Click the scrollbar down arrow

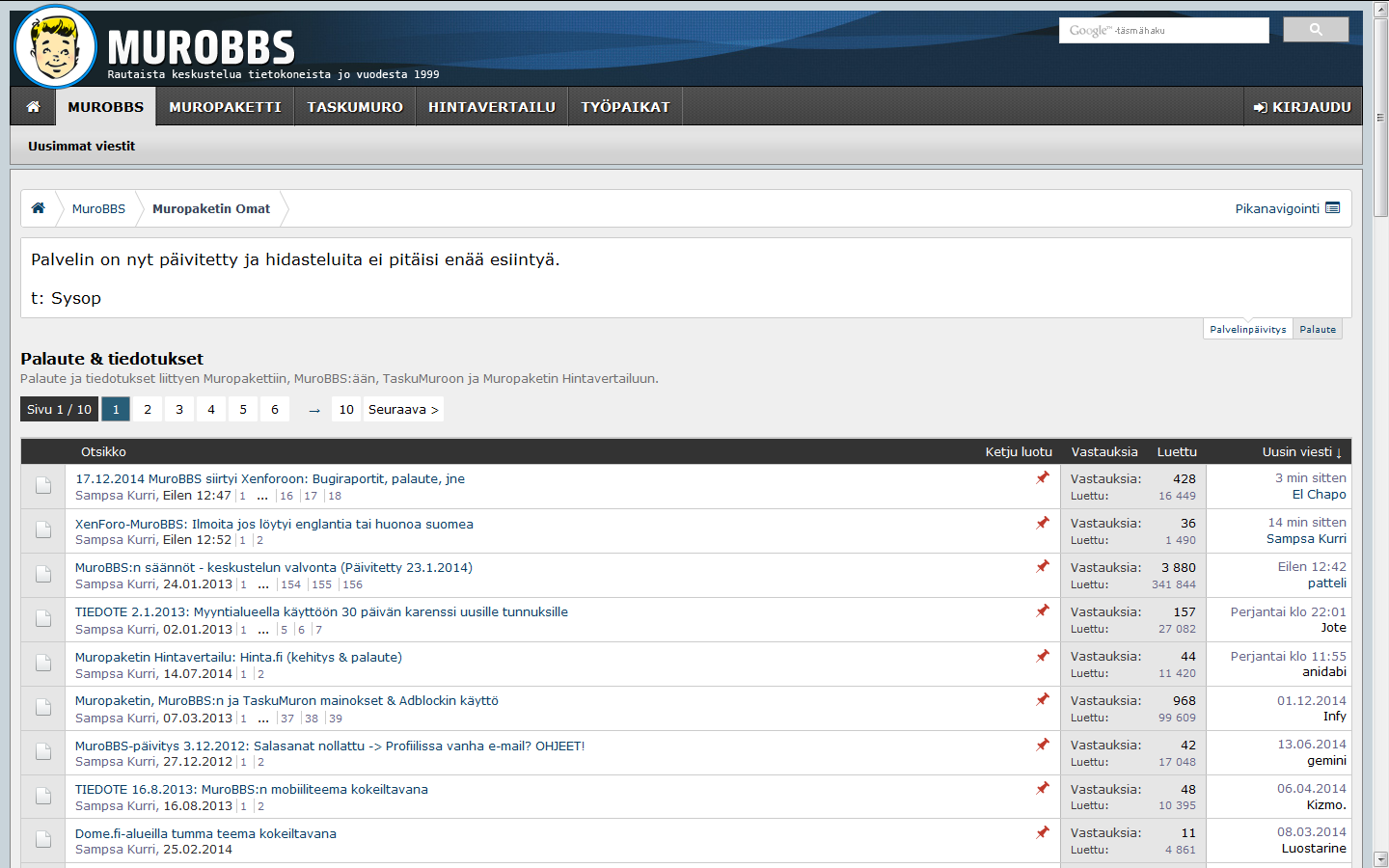(1380, 859)
